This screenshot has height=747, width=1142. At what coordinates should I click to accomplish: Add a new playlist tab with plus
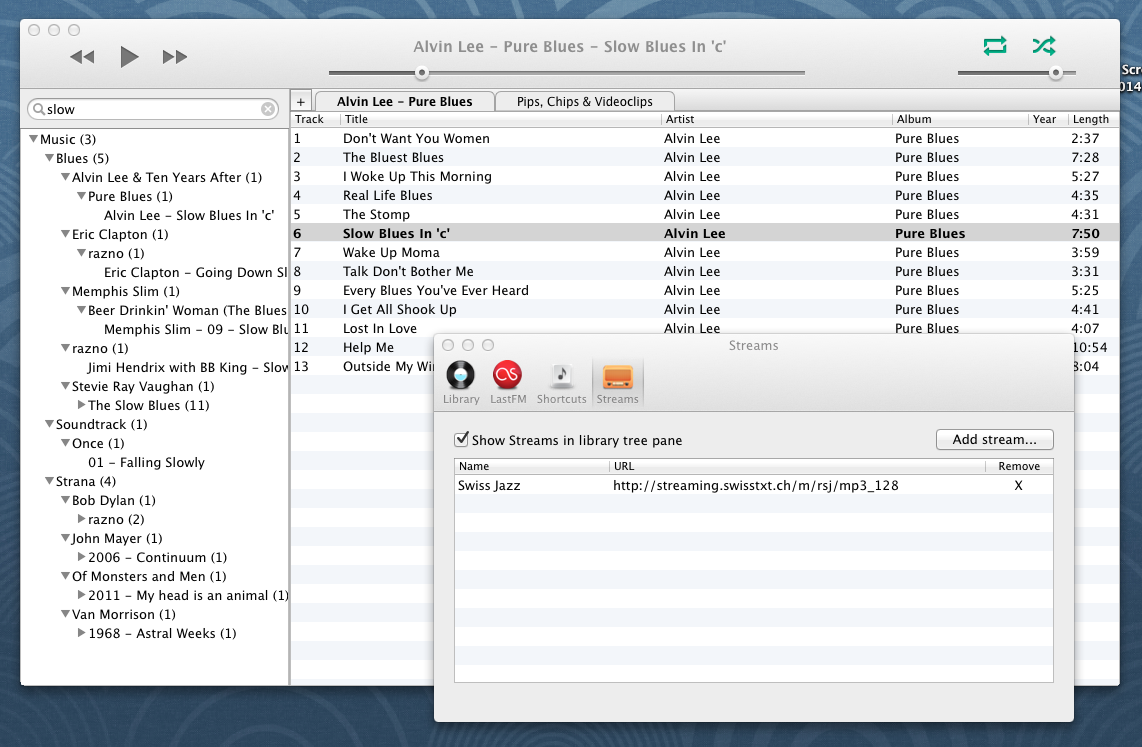301,101
